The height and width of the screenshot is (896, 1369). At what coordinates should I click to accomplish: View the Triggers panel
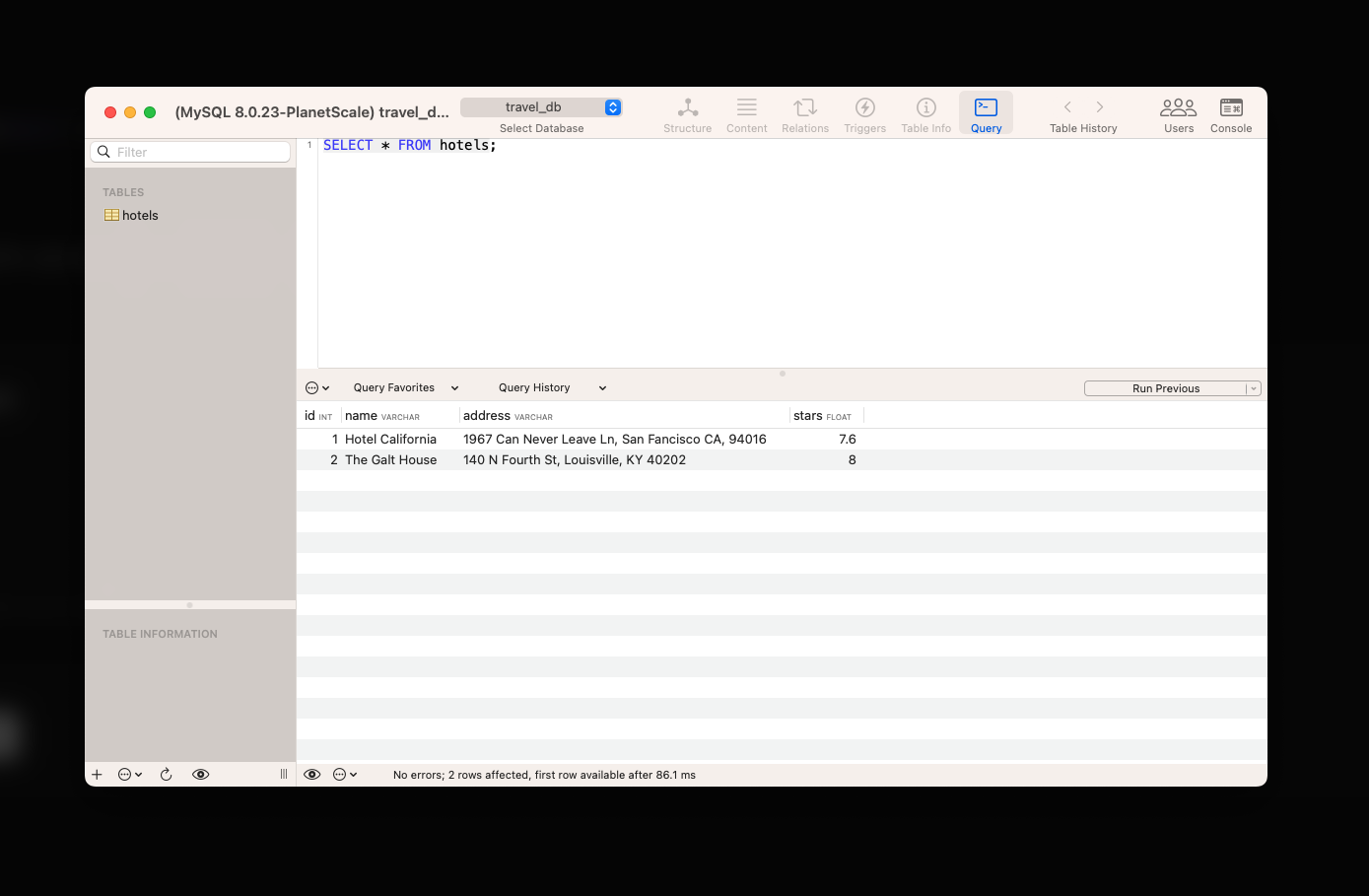864,112
